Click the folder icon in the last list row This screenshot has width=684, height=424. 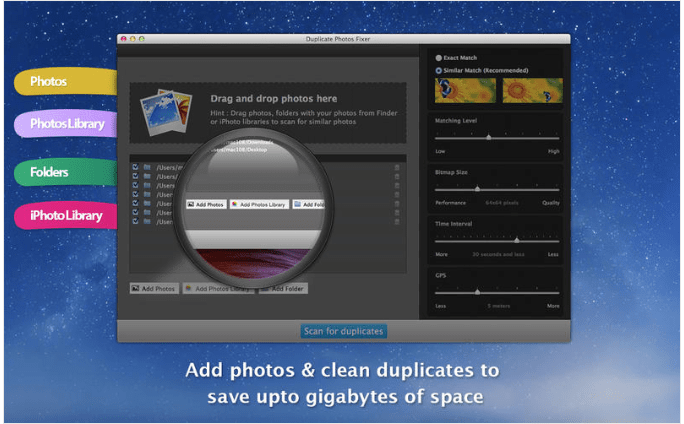(147, 219)
